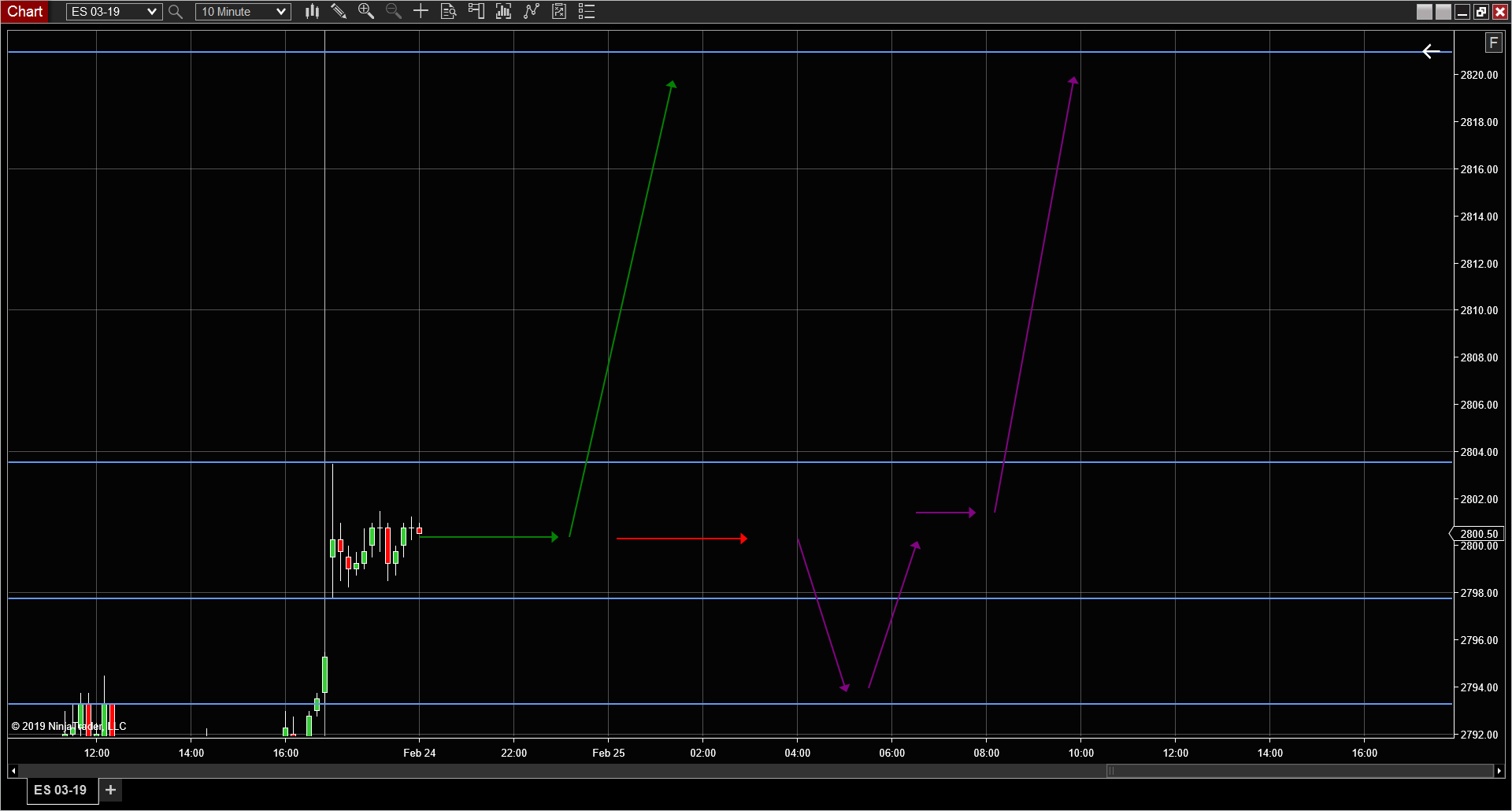Open the ES 03-19 instrument dropdown

(x=114, y=12)
